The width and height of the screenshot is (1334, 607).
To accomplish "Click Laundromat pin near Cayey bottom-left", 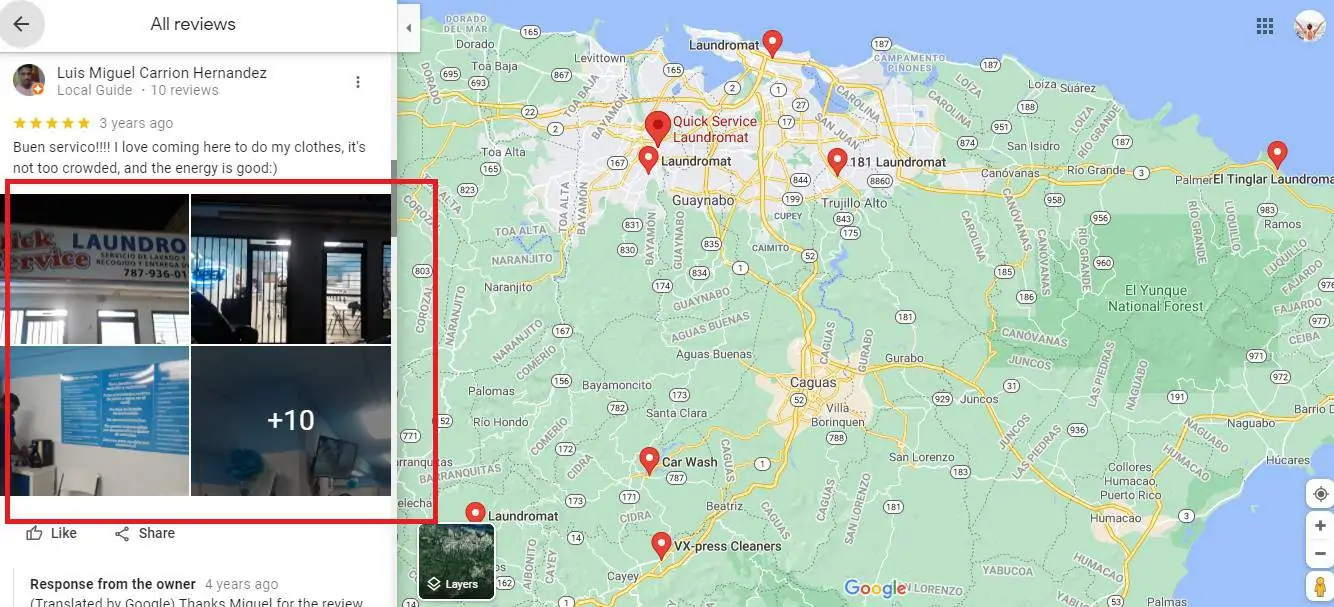I will (475, 514).
